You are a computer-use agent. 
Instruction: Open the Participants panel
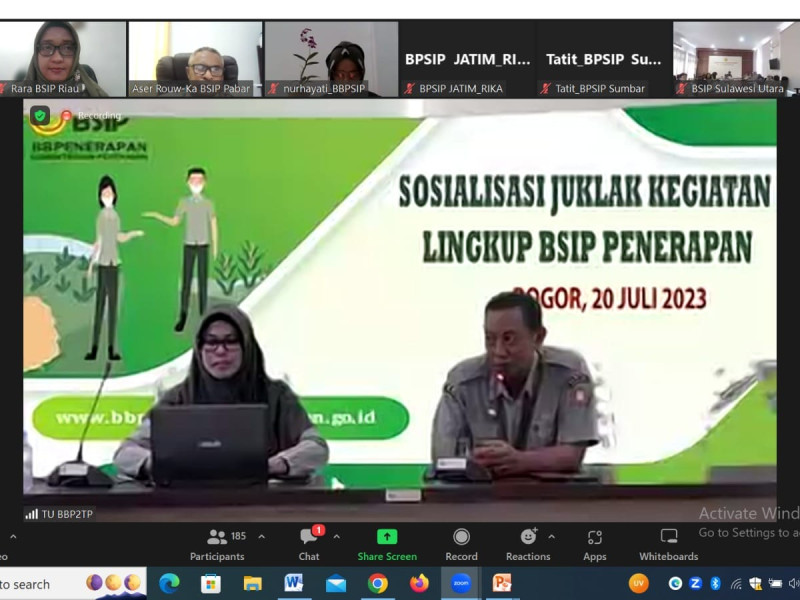click(217, 544)
